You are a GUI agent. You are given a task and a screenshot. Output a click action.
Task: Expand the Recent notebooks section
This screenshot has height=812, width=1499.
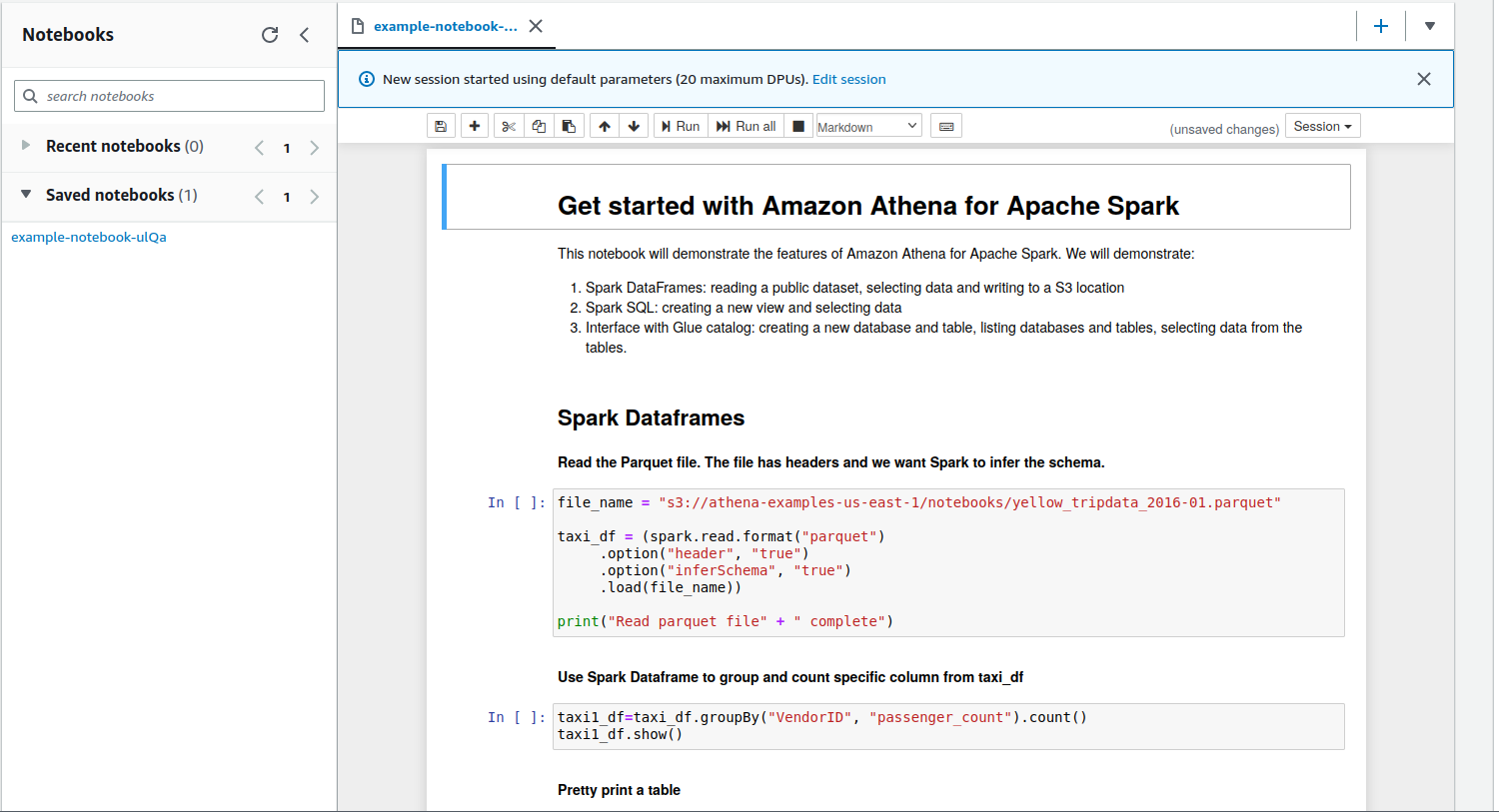coord(26,146)
